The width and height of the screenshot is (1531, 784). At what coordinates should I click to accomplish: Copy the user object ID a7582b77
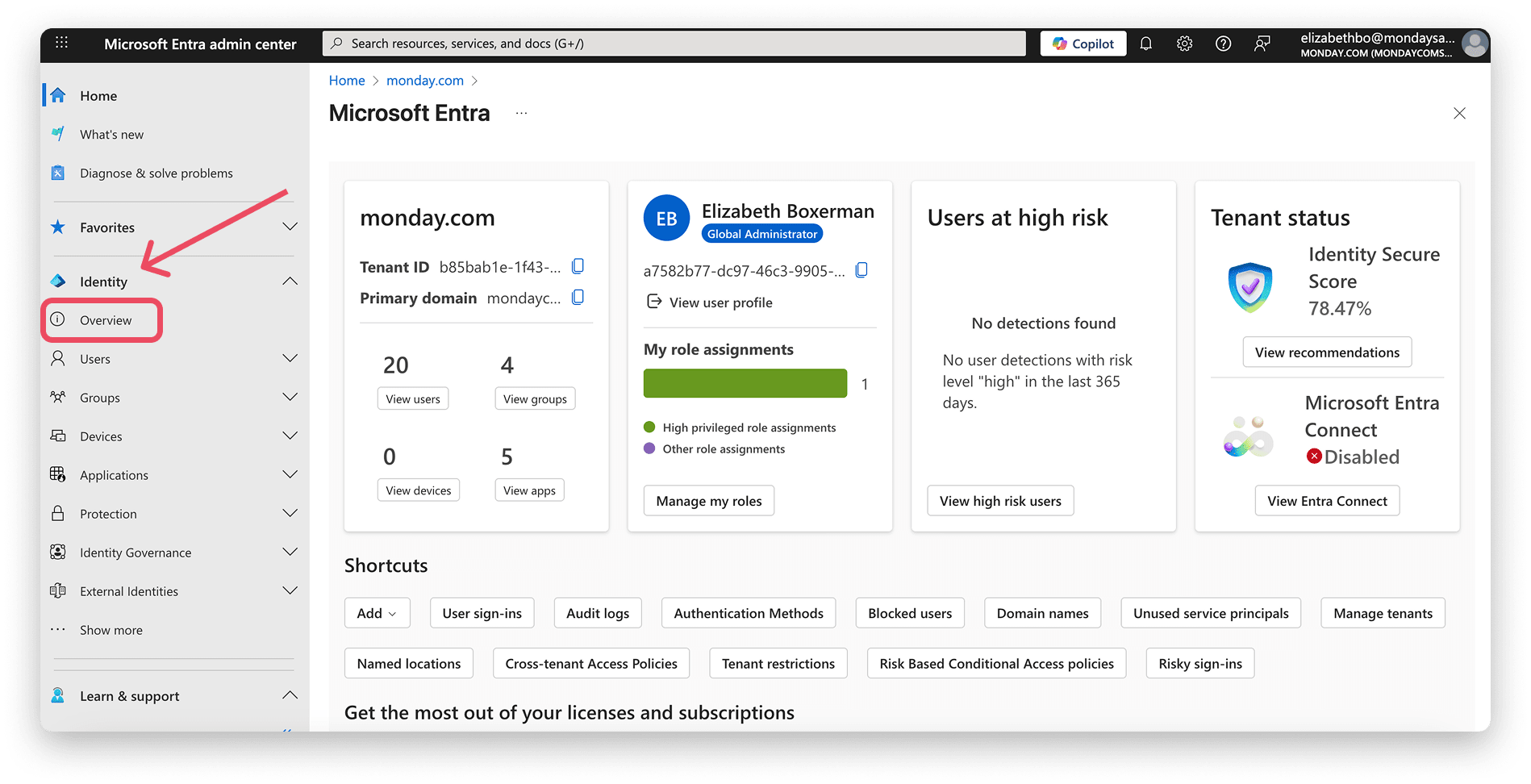(x=861, y=270)
